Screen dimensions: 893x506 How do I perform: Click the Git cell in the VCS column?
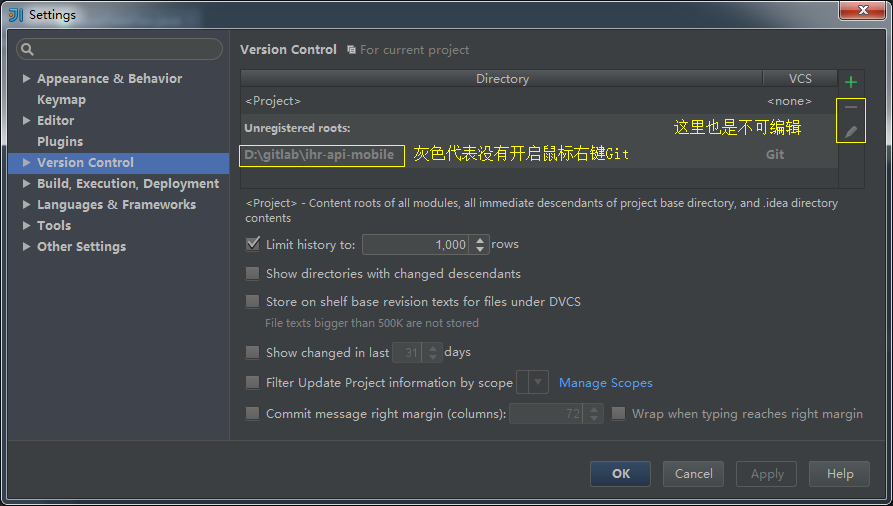[x=775, y=154]
